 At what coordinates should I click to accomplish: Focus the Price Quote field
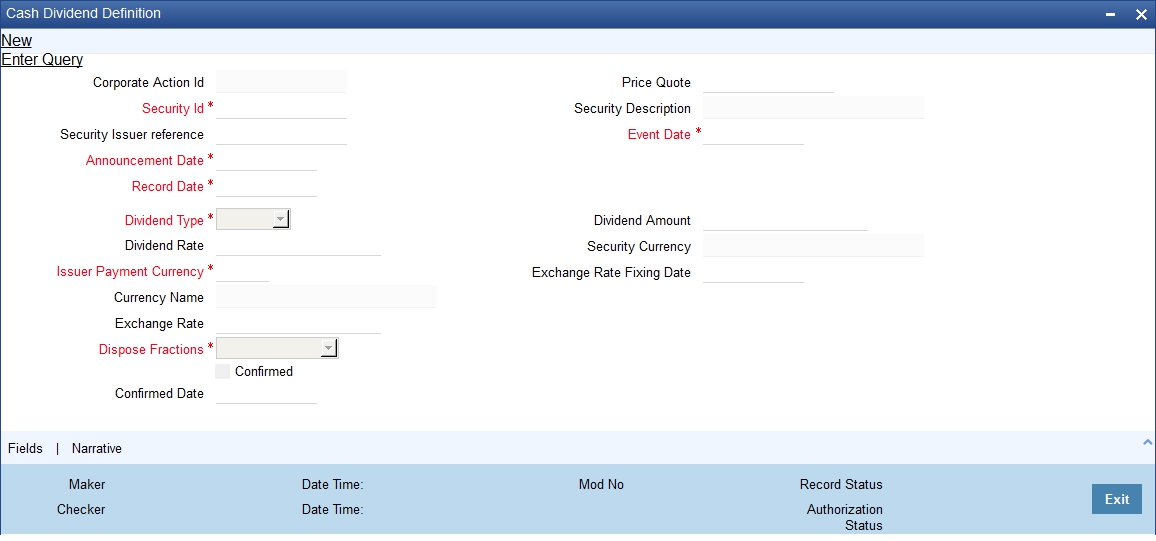pyautogui.click(x=767, y=82)
